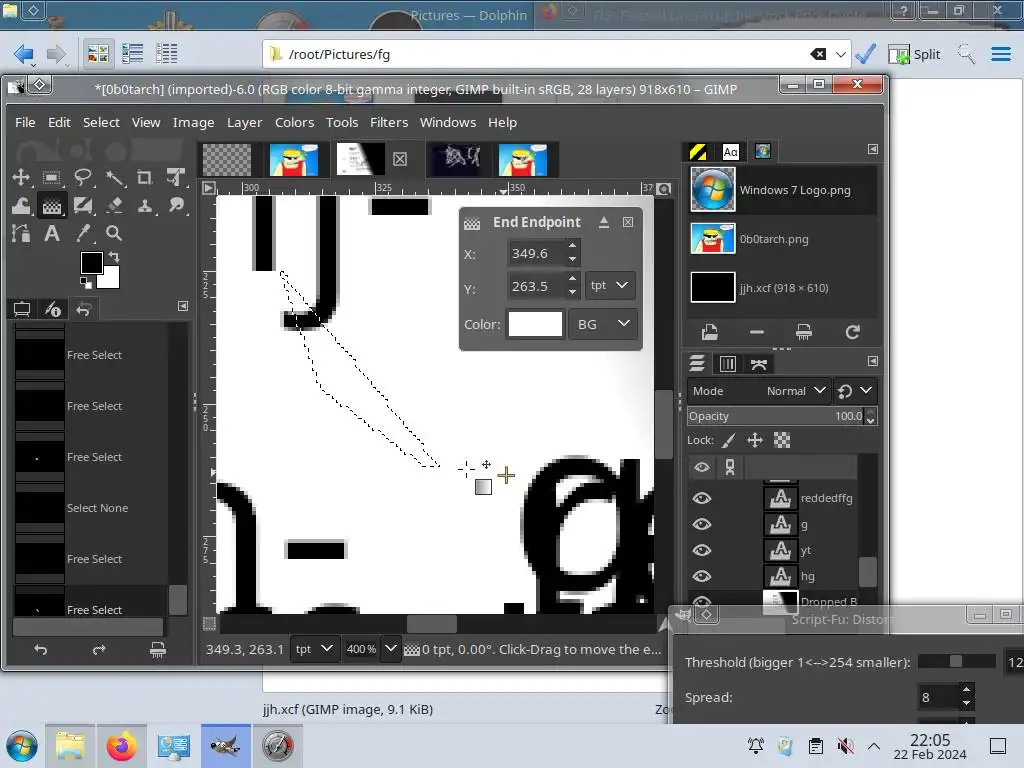Image resolution: width=1024 pixels, height=768 pixels.
Task: Select the Free Select lasso tool
Action: [x=83, y=178]
